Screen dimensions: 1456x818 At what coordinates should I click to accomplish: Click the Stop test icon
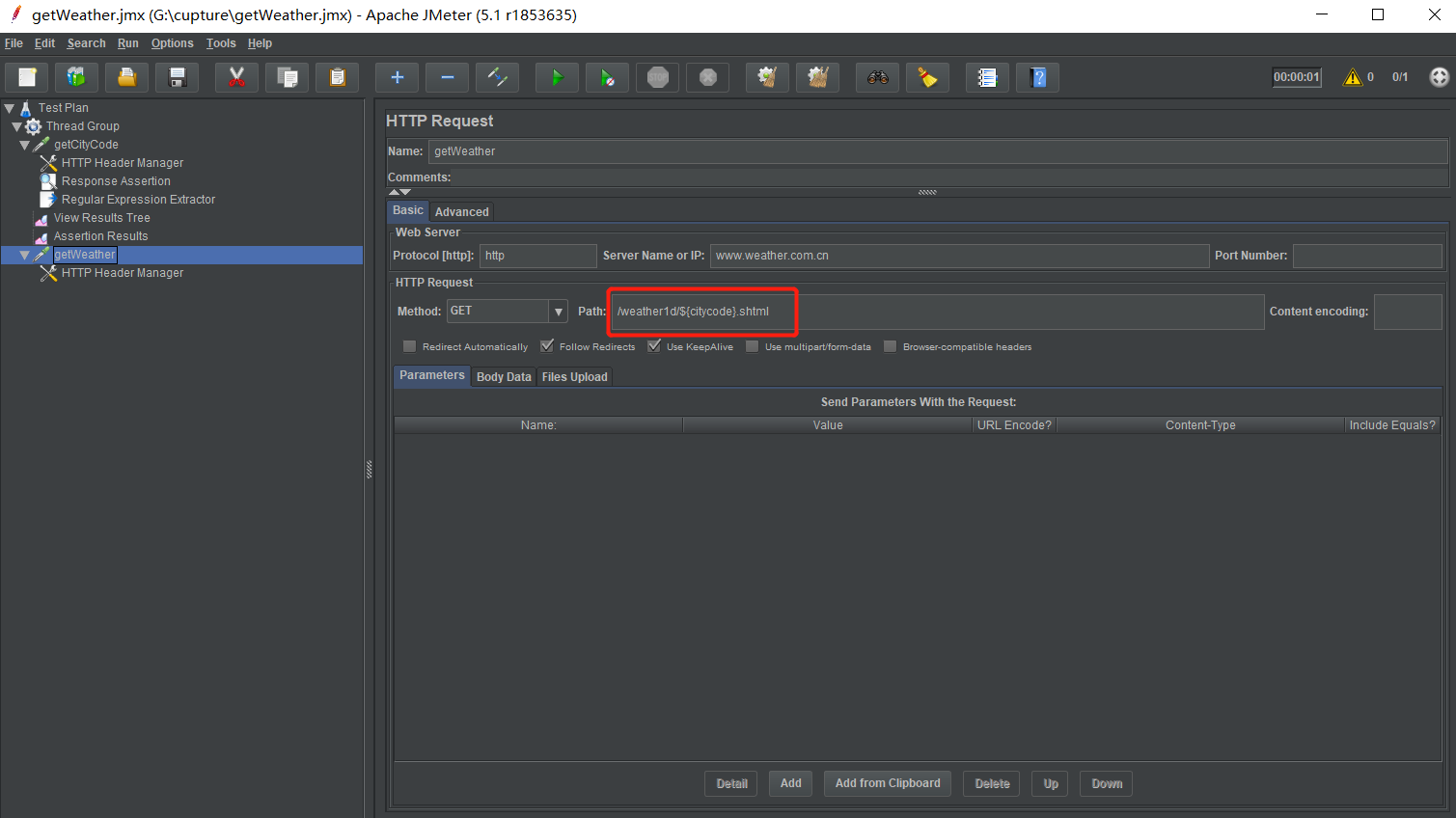pos(658,77)
